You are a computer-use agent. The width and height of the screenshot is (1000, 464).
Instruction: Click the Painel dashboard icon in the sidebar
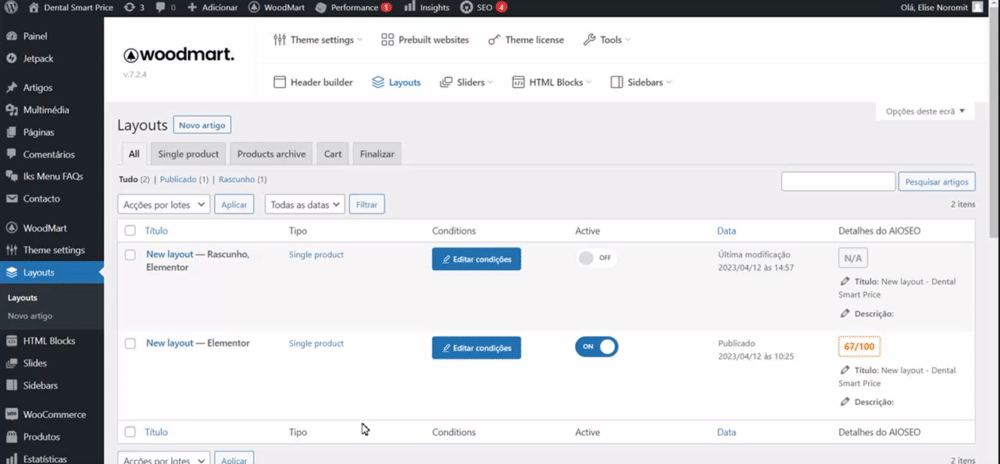(11, 36)
